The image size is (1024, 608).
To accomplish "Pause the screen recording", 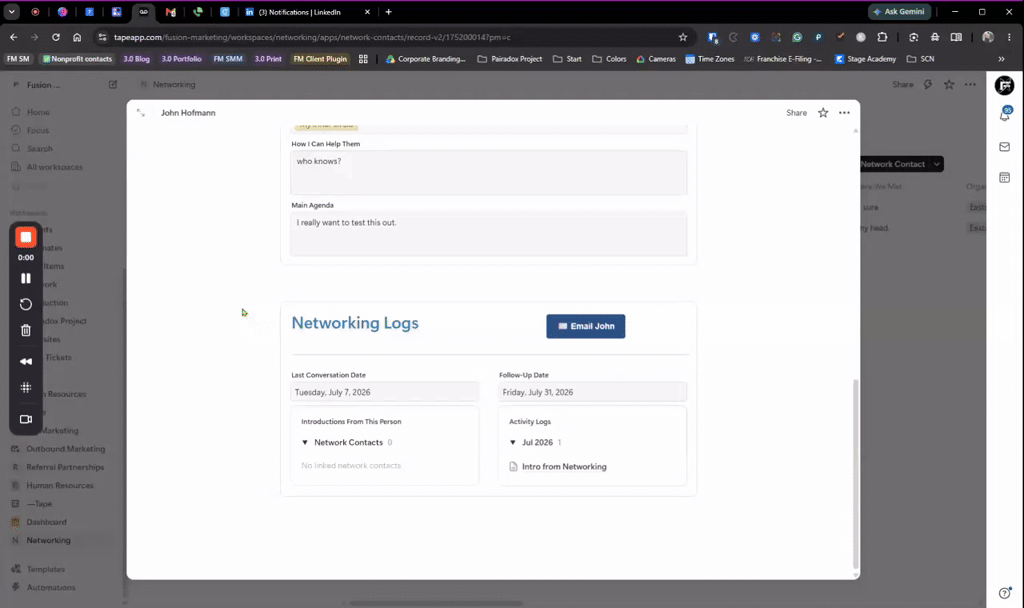I will coord(25,278).
